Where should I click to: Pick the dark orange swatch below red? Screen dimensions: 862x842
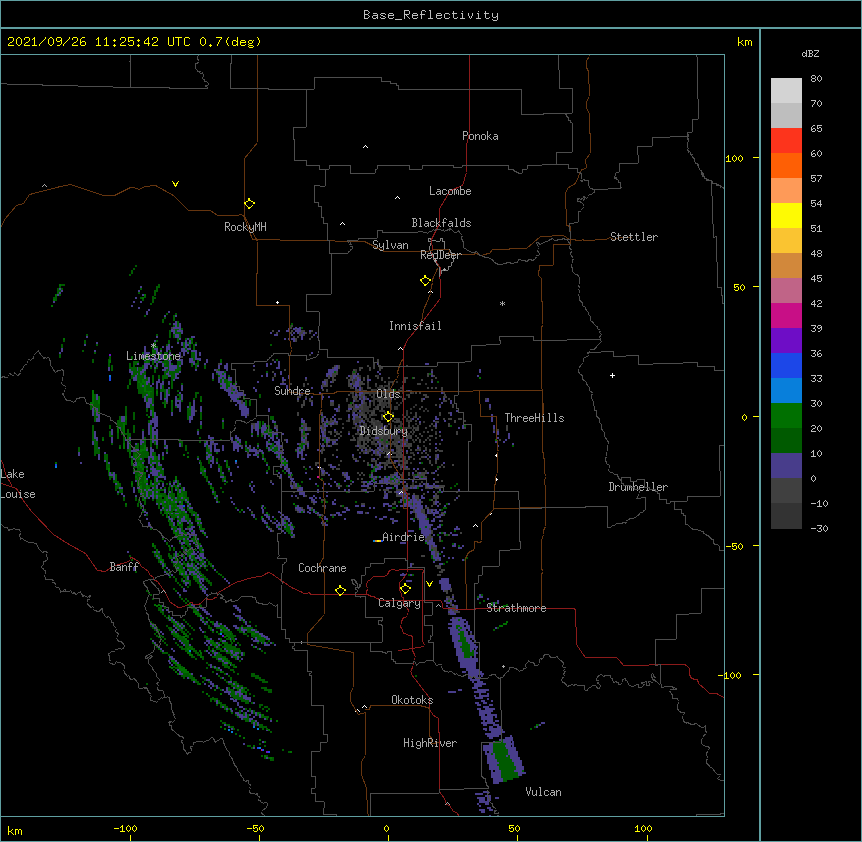pos(786,165)
